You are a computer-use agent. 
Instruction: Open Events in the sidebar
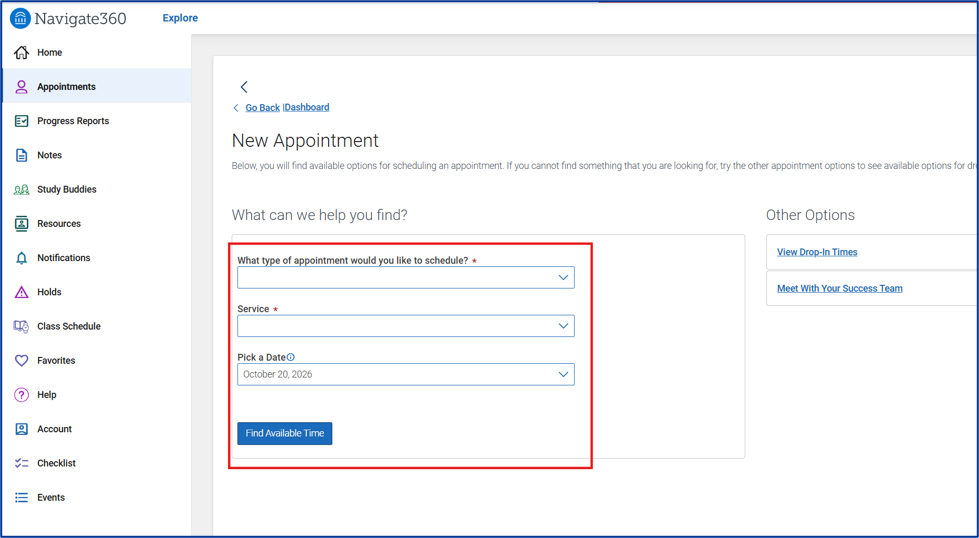pyautogui.click(x=96, y=497)
